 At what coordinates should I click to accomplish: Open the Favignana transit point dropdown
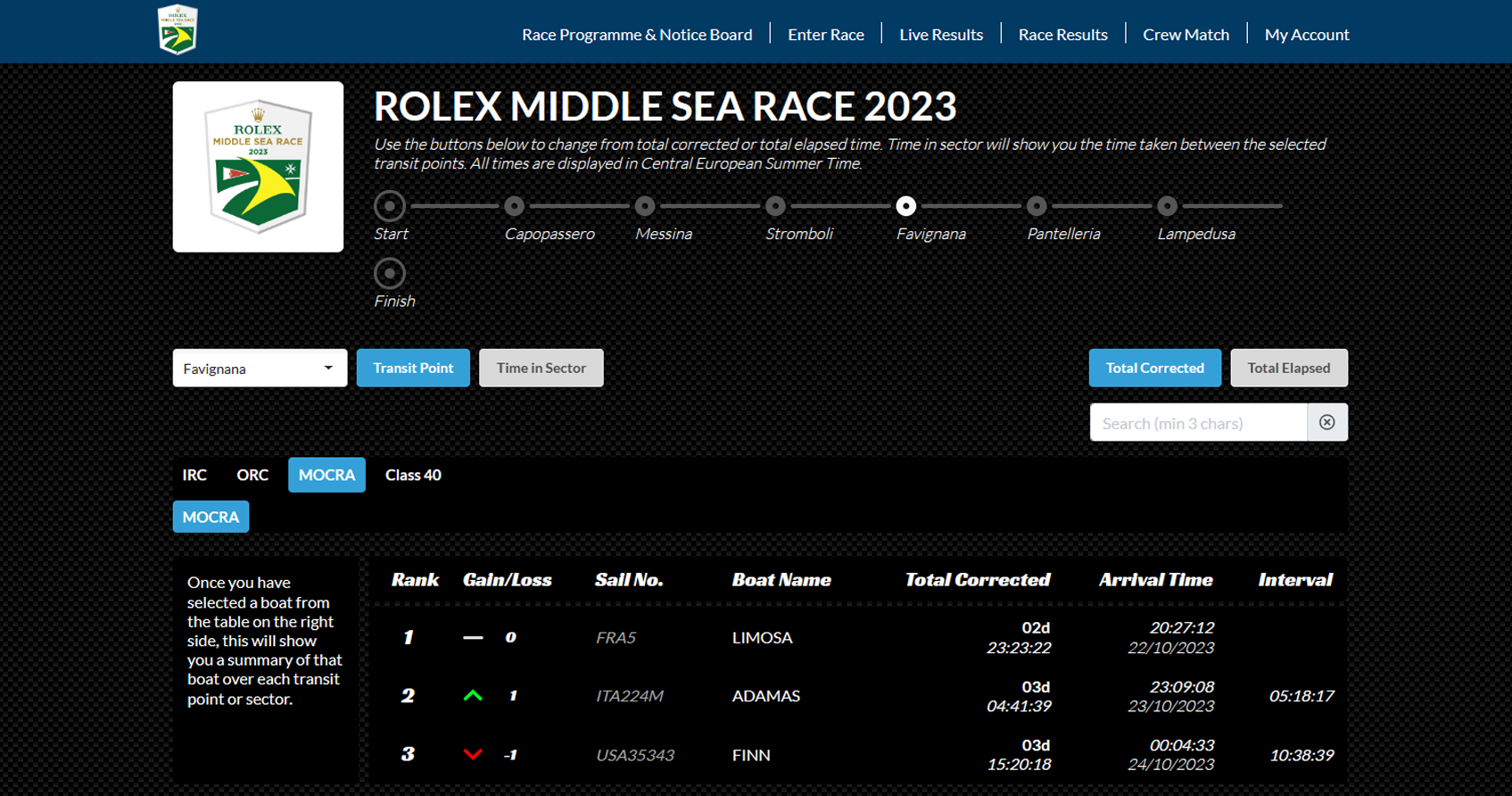pos(260,368)
